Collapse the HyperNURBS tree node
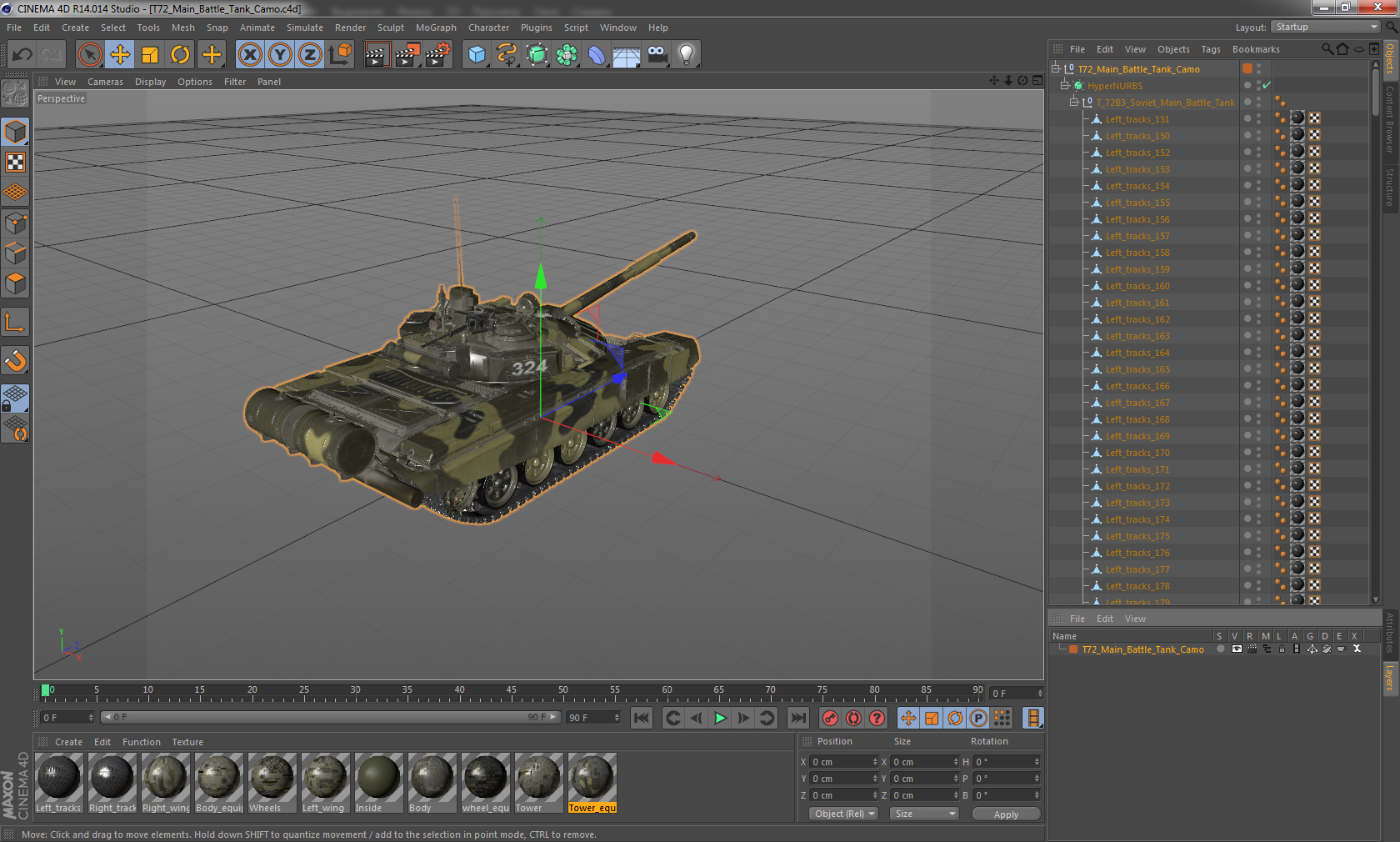The height and width of the screenshot is (842, 1400). [1065, 86]
